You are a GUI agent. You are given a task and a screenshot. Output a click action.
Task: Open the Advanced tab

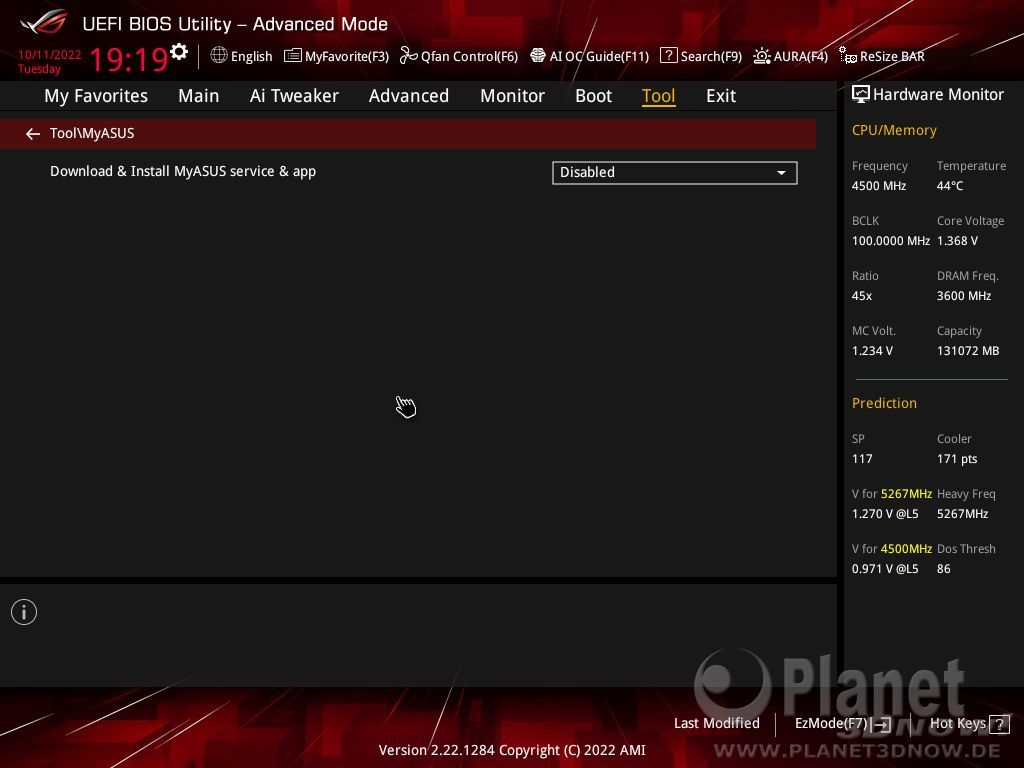coord(409,95)
